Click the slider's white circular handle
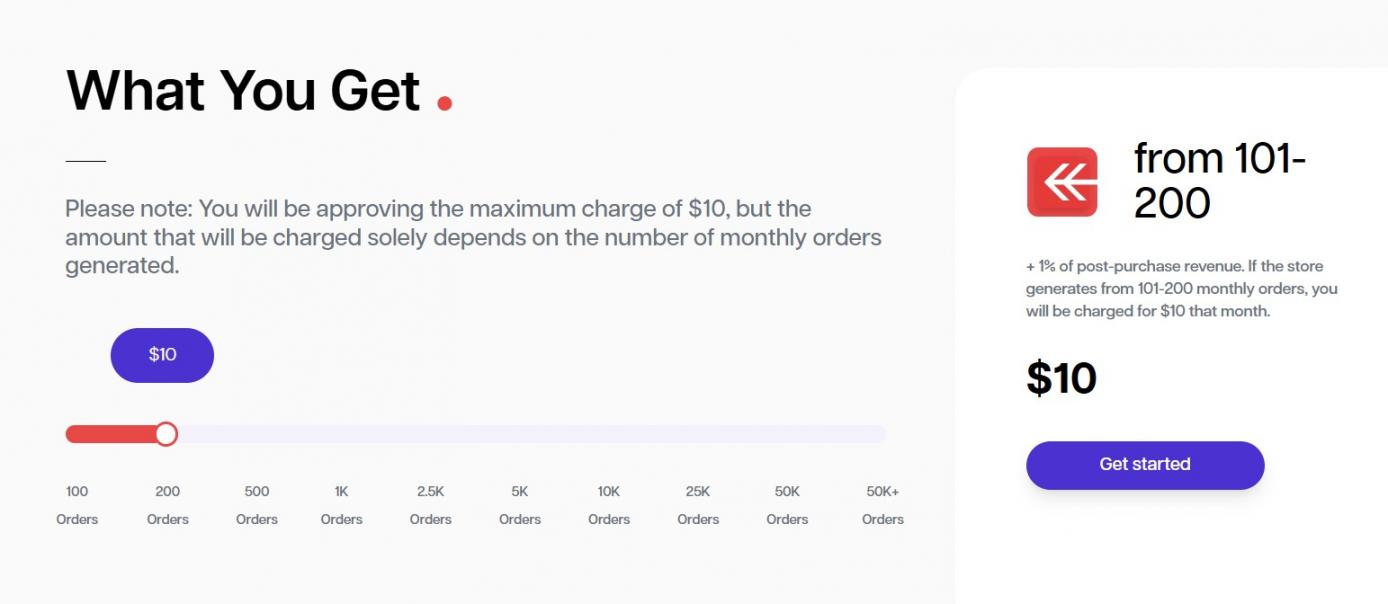1388x604 pixels. point(166,434)
